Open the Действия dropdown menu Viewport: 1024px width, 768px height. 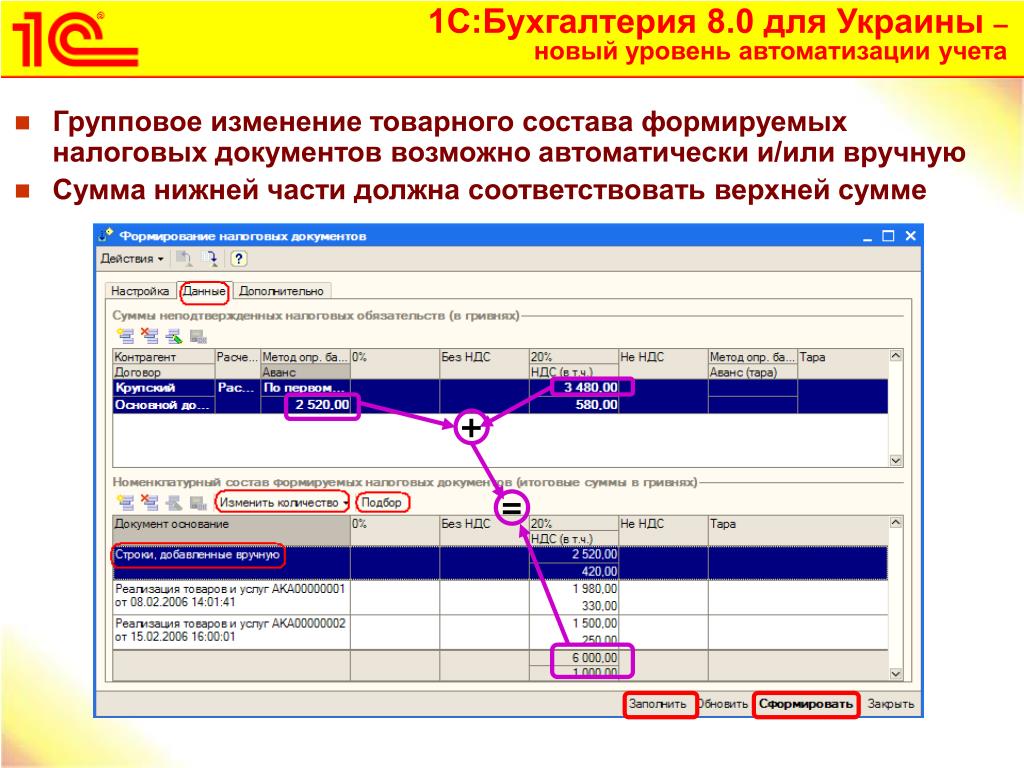(131, 259)
